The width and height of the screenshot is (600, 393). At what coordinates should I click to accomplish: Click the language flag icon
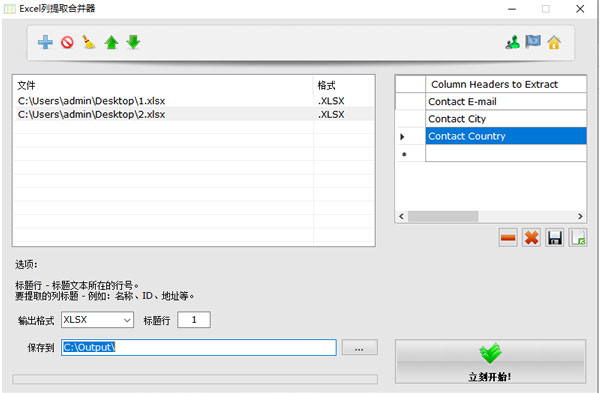pos(533,42)
